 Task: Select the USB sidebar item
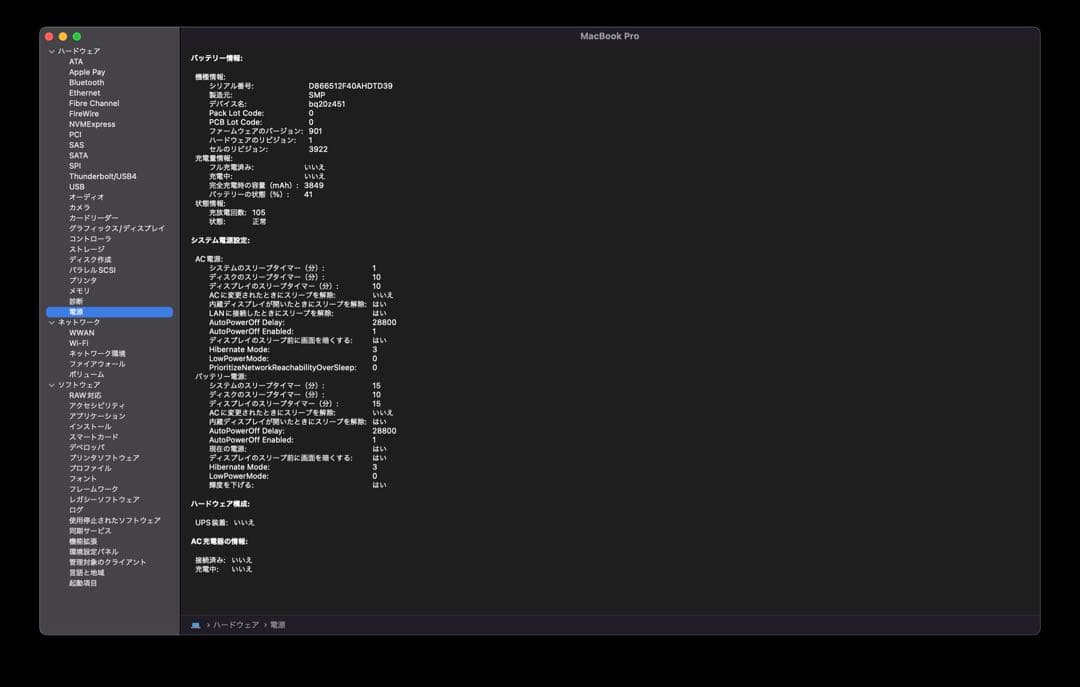pyautogui.click(x=77, y=187)
